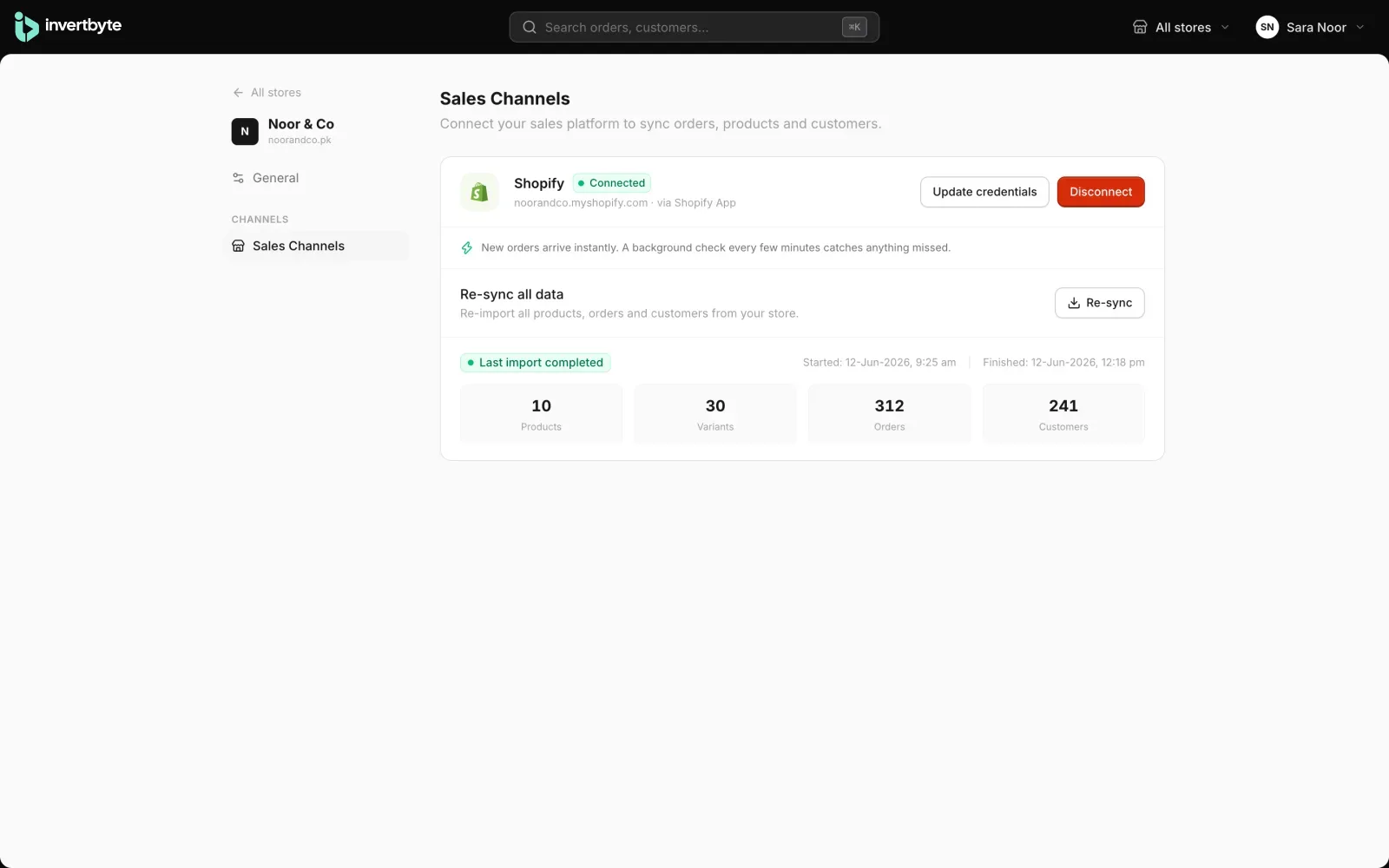Click the 10 Products stat card
The width and height of the screenshot is (1389, 868).
[541, 414]
